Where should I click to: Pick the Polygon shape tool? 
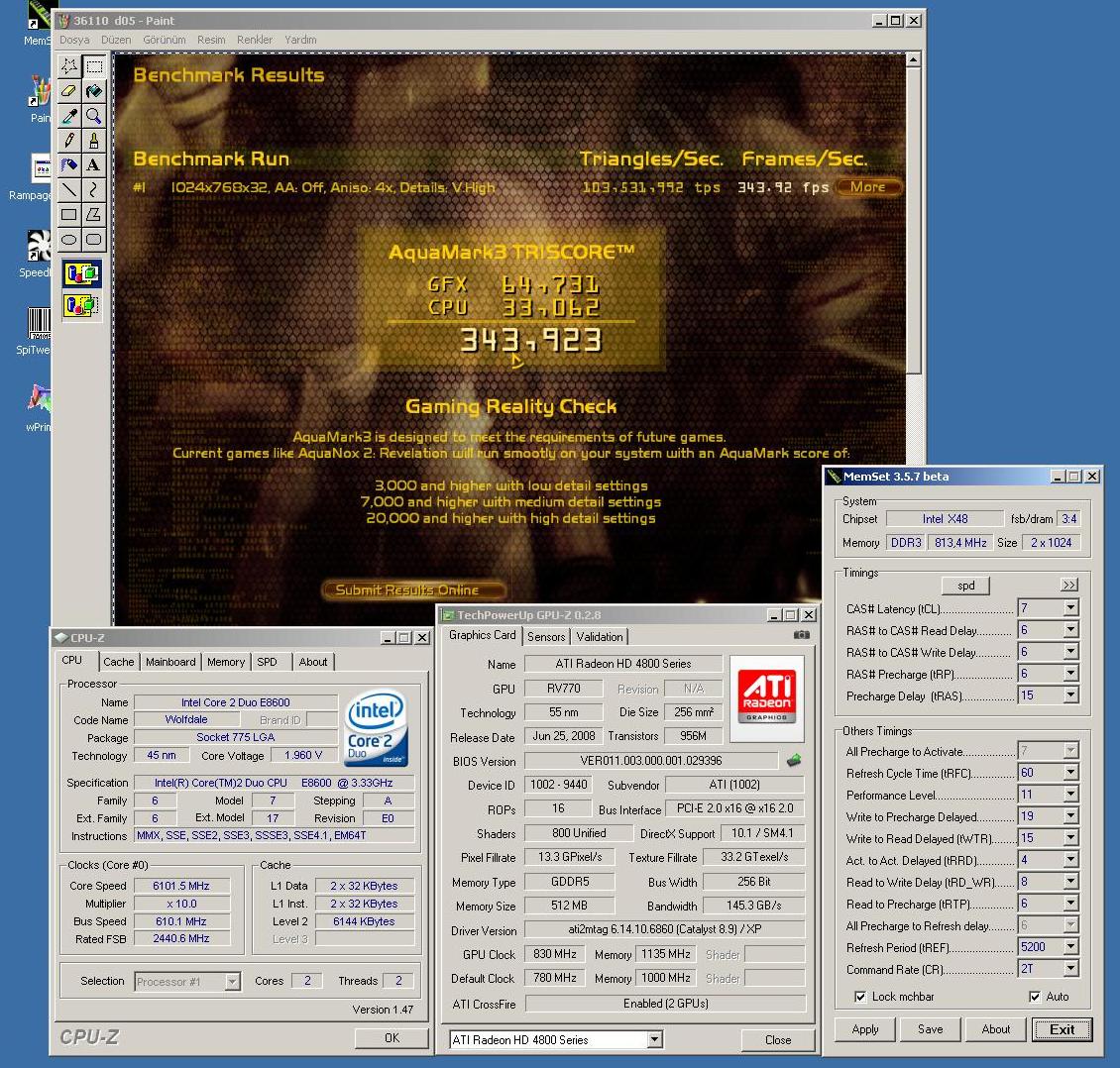click(x=93, y=214)
